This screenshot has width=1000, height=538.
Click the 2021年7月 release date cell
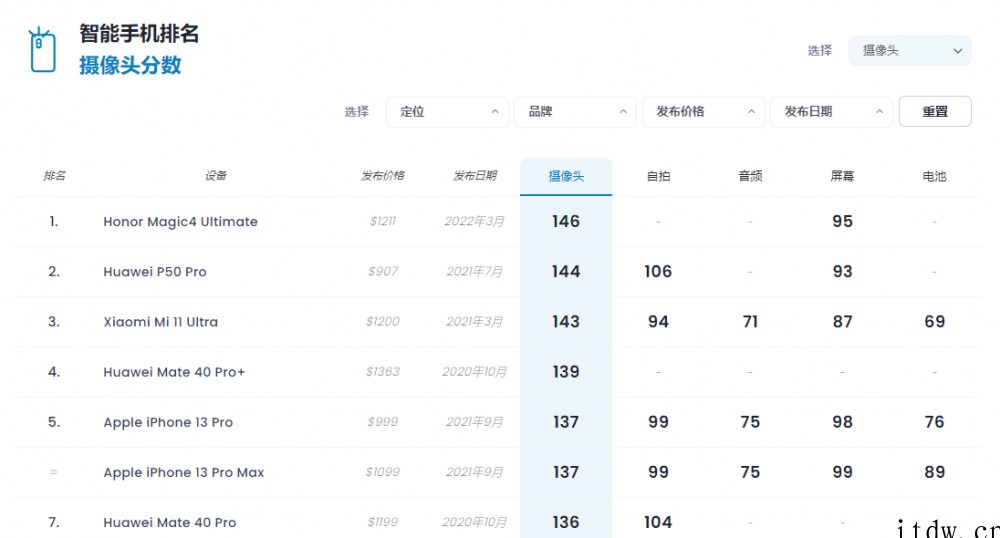point(474,272)
